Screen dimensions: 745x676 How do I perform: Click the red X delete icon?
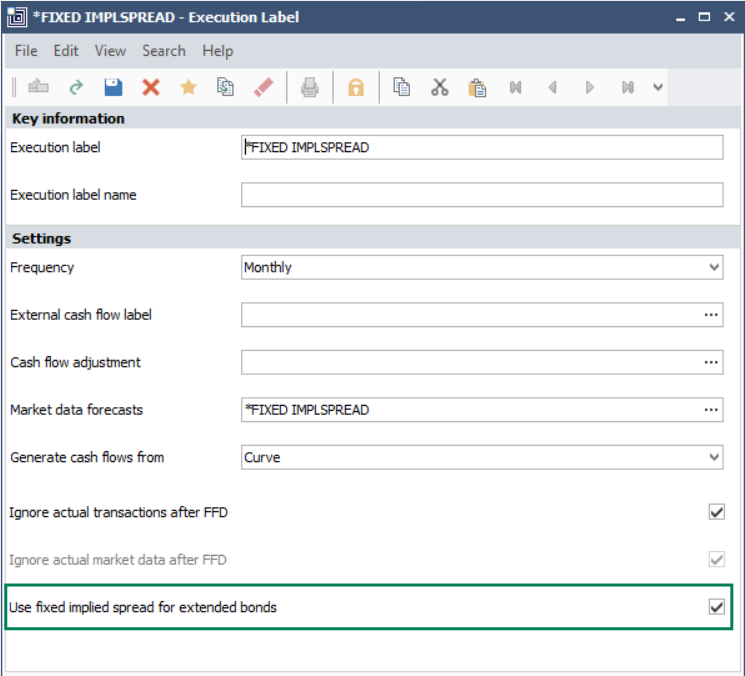pyautogui.click(x=151, y=88)
